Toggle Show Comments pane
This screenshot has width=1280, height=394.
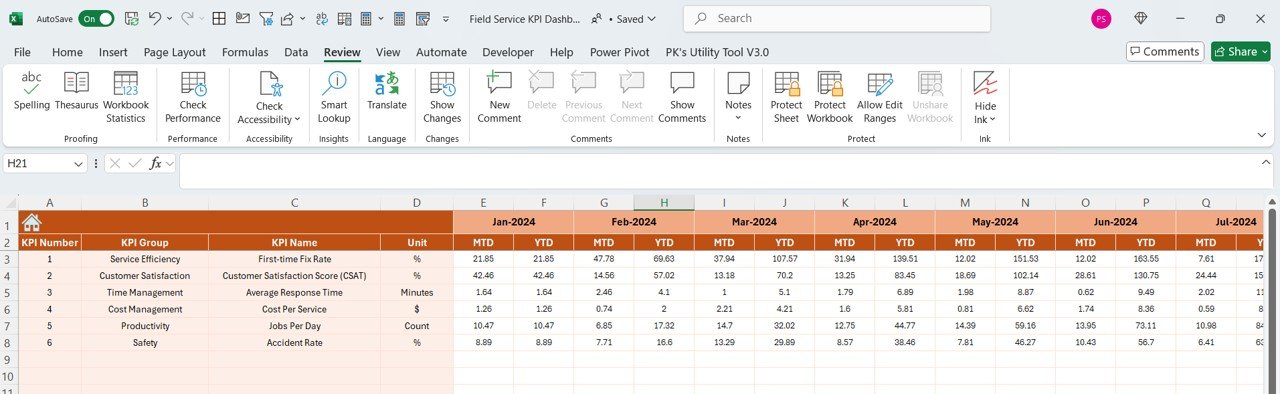[x=682, y=97]
